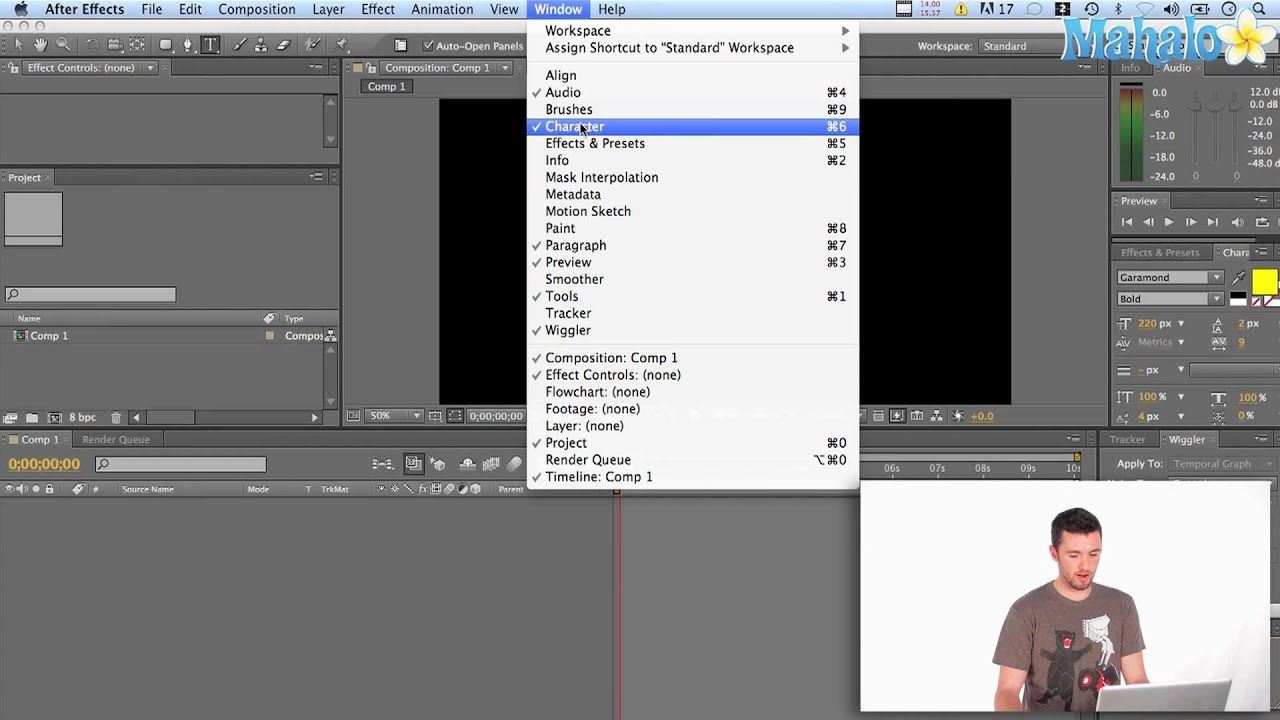Open the Garamond font family dropdown
Viewport: 1280px width, 720px height.
click(1170, 278)
